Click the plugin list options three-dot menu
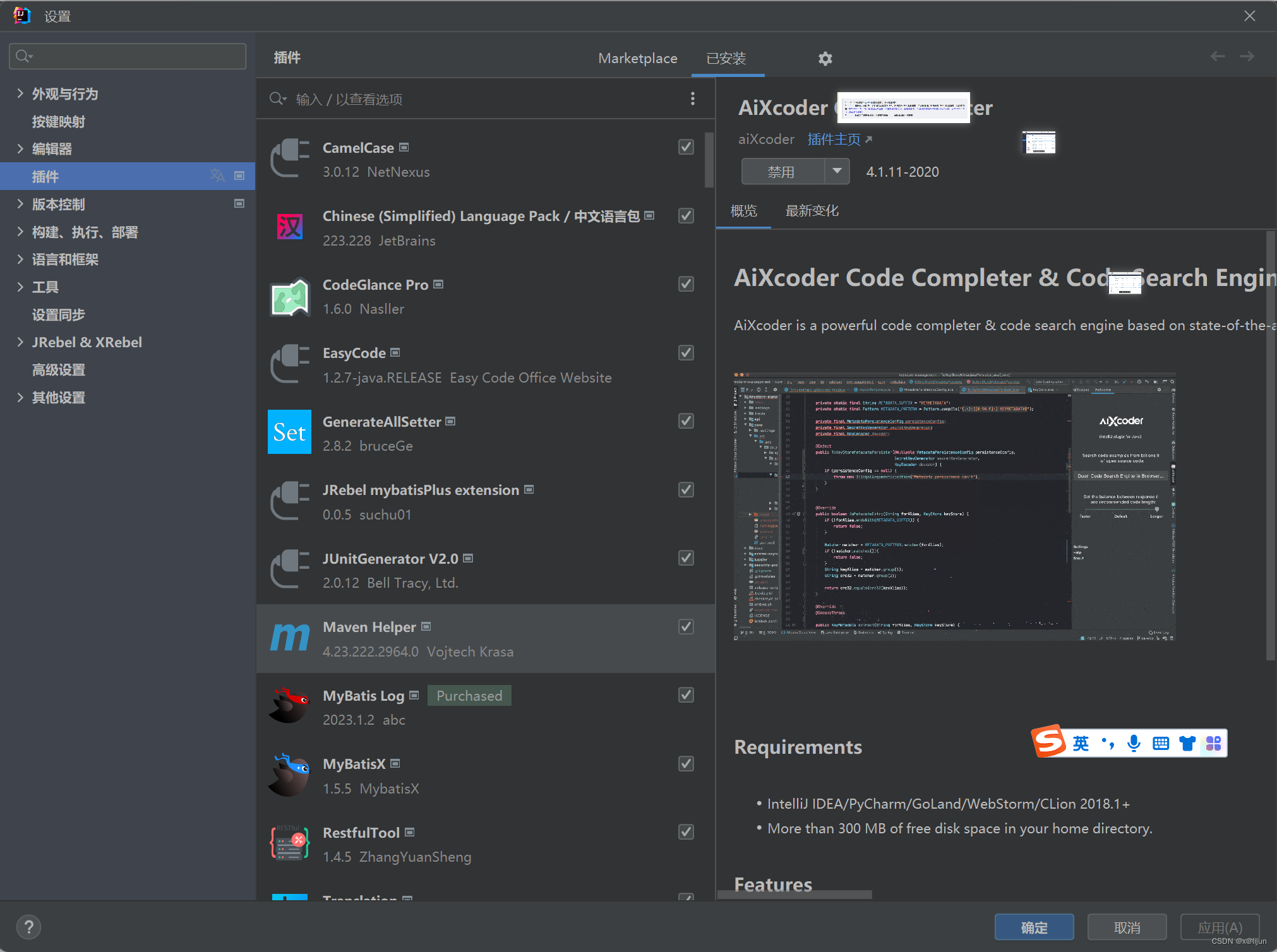1277x952 pixels. (693, 98)
